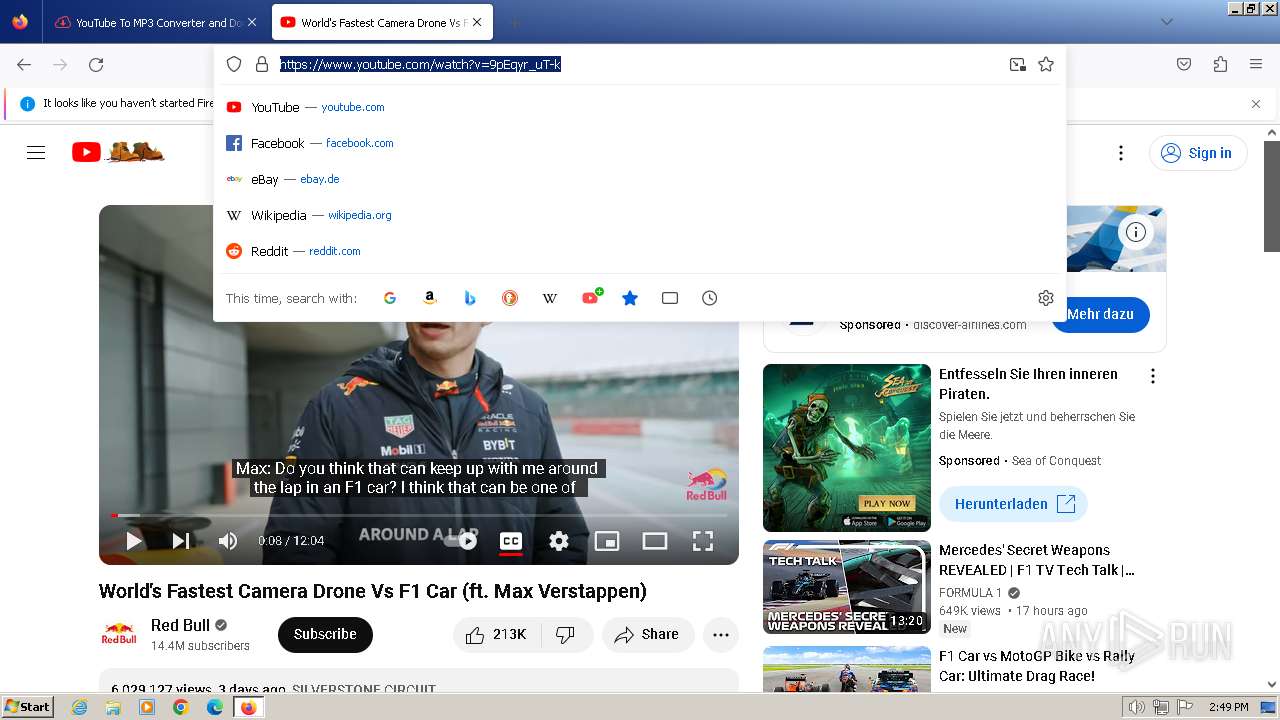Click the Firefox back arrow
Image resolution: width=1280 pixels, height=720 pixels.
[24, 64]
